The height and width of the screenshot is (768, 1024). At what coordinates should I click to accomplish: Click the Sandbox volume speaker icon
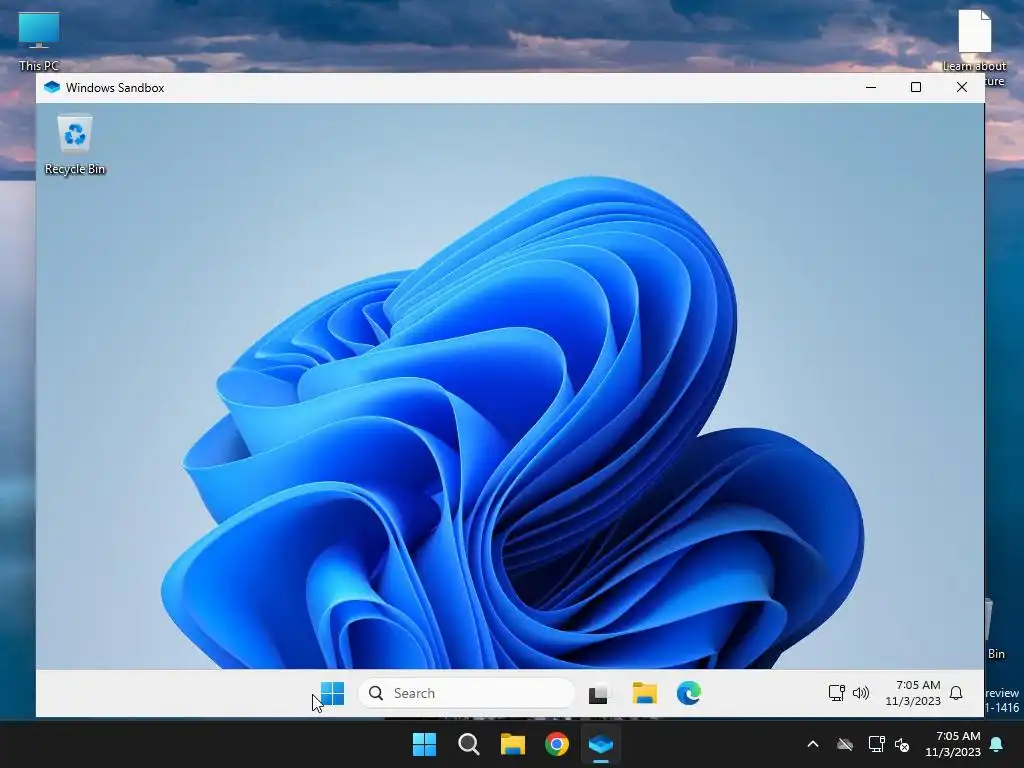(861, 693)
